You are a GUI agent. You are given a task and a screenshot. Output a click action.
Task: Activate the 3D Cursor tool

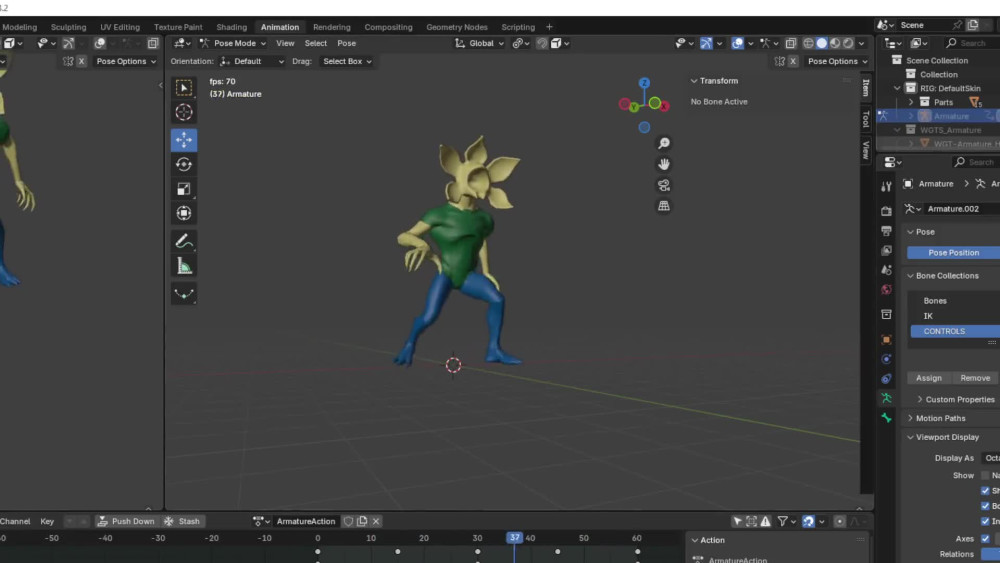click(184, 112)
